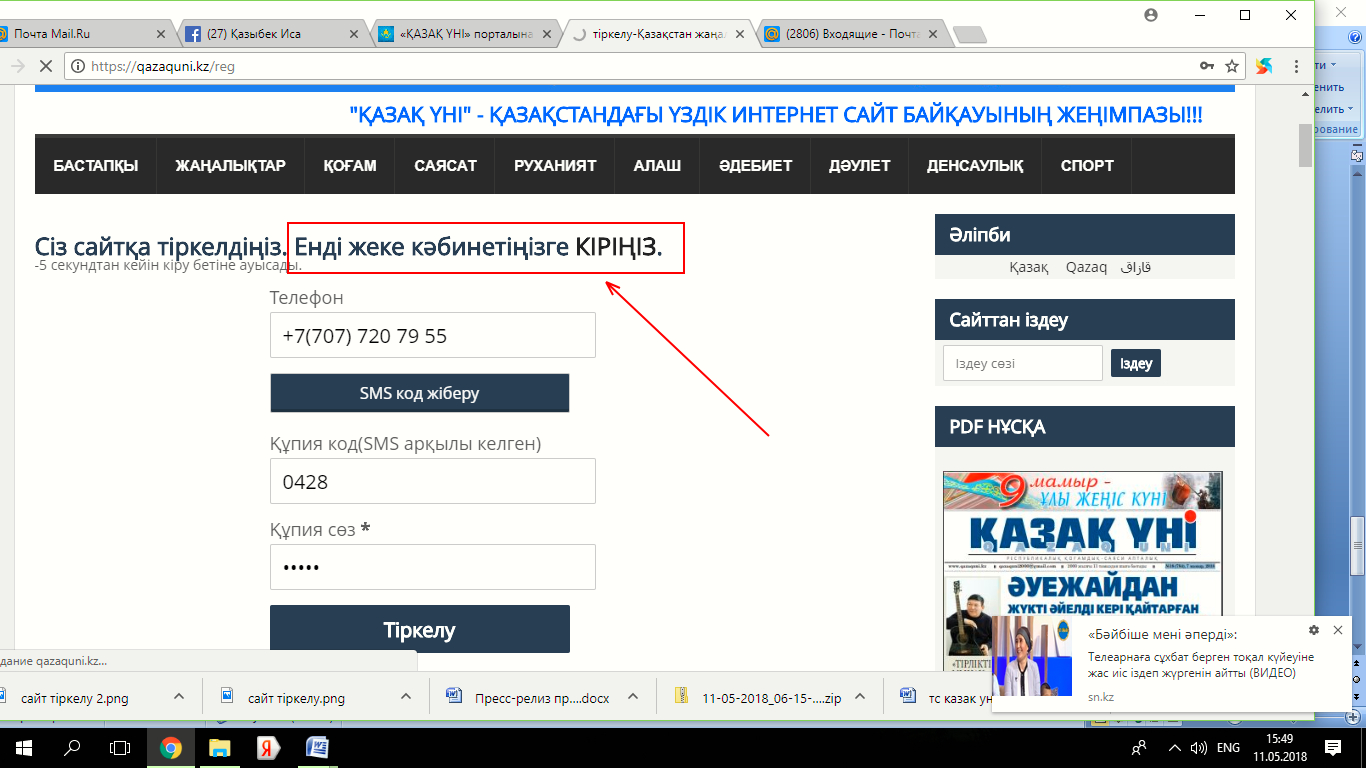Open File Explorer from the taskbar
Screen dimensions: 1366x768
(x=219, y=747)
